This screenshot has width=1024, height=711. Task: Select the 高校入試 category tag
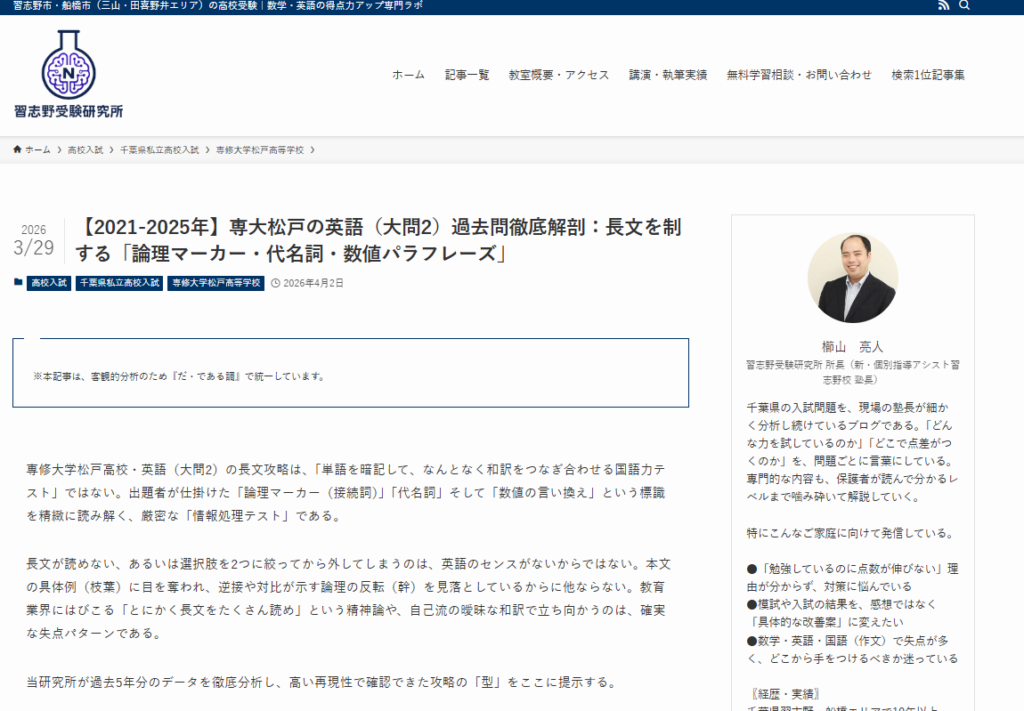click(x=49, y=283)
